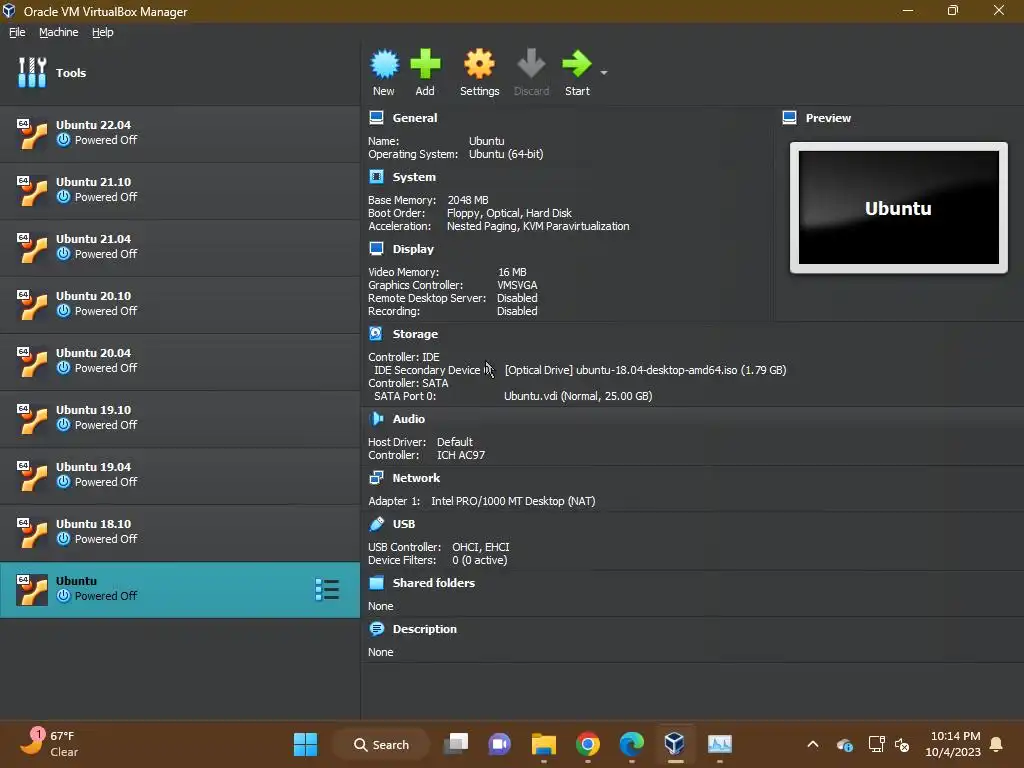
Task: Click the Display section screen icon
Action: pyautogui.click(x=376, y=249)
